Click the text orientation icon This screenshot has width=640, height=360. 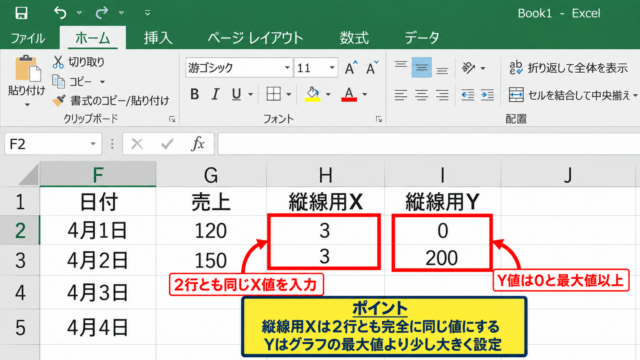coord(469,68)
